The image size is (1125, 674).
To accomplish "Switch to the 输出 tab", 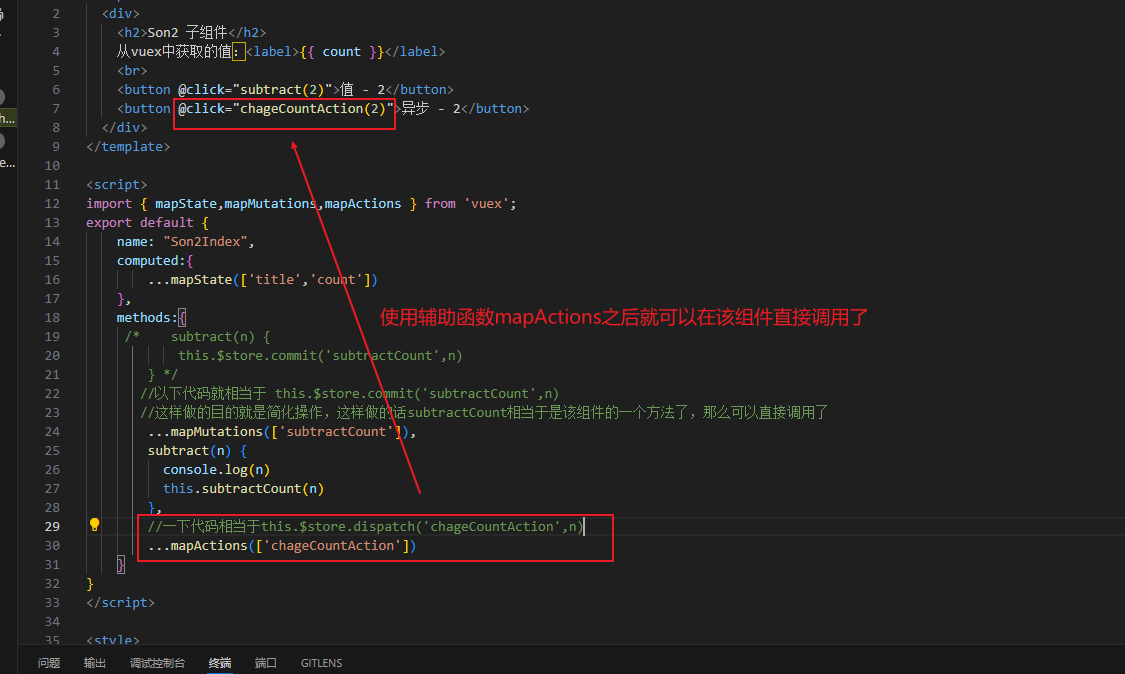I will 95,663.
